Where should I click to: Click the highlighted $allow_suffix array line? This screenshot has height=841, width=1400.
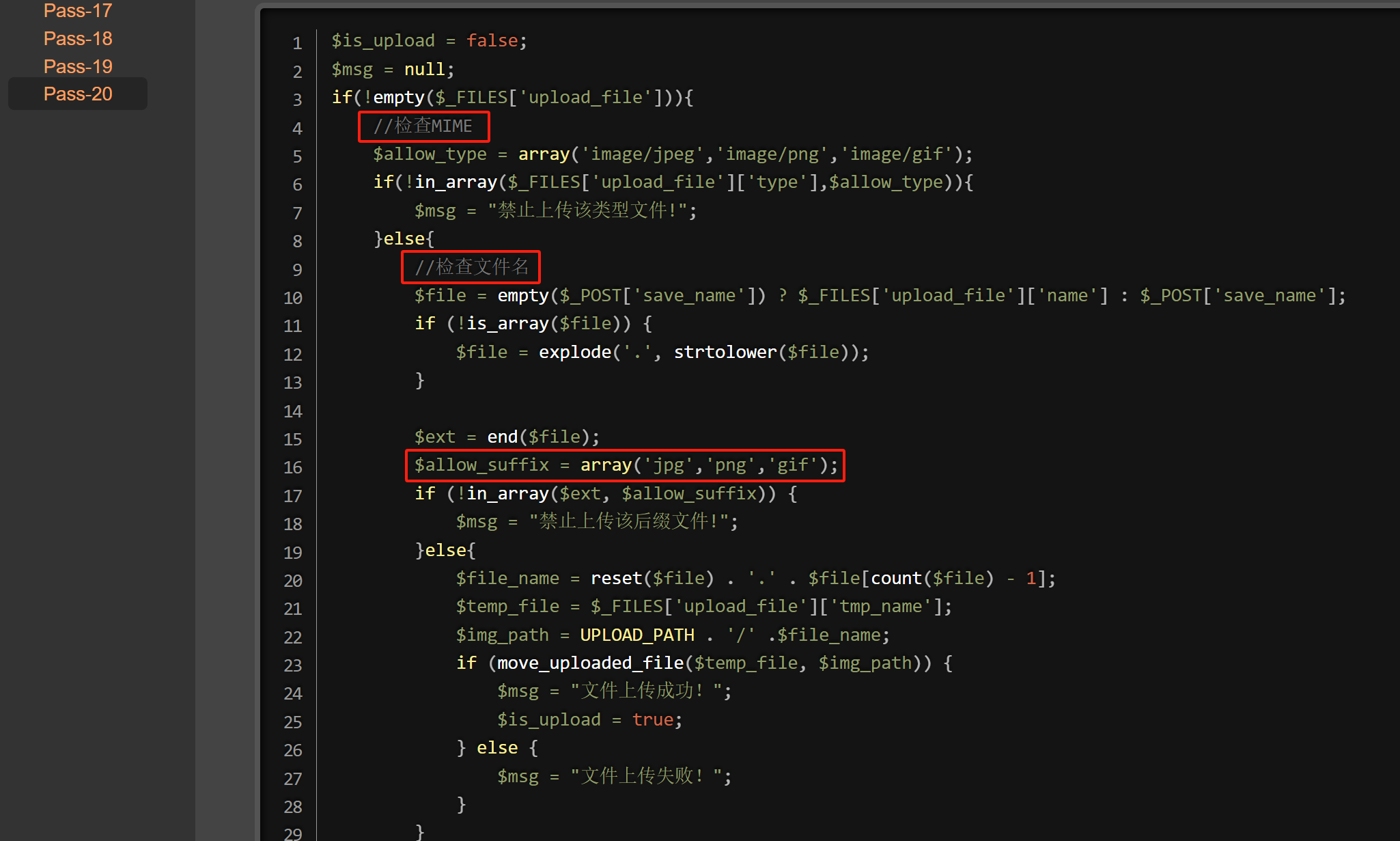624,465
